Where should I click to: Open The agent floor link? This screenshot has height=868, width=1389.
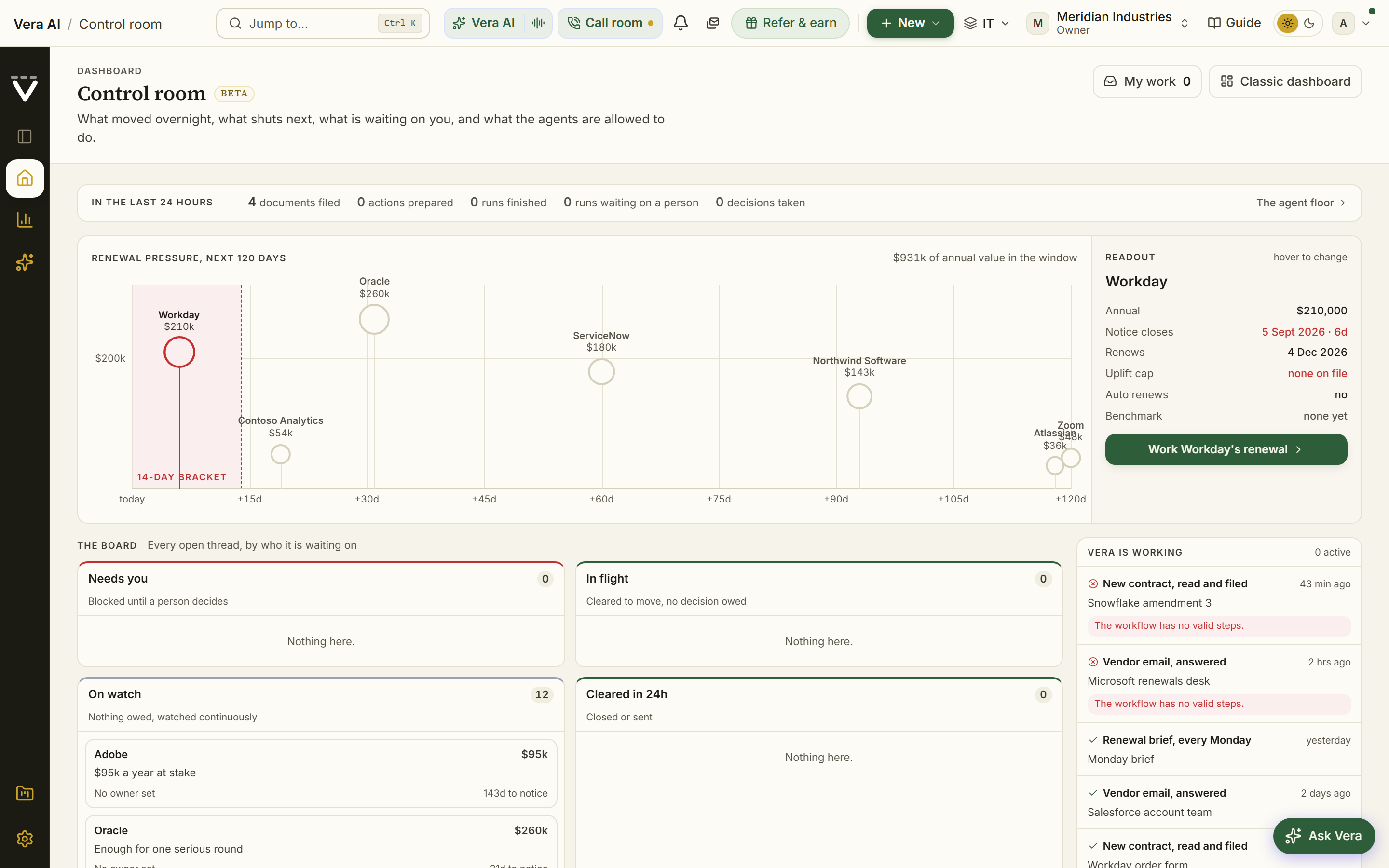point(1301,203)
